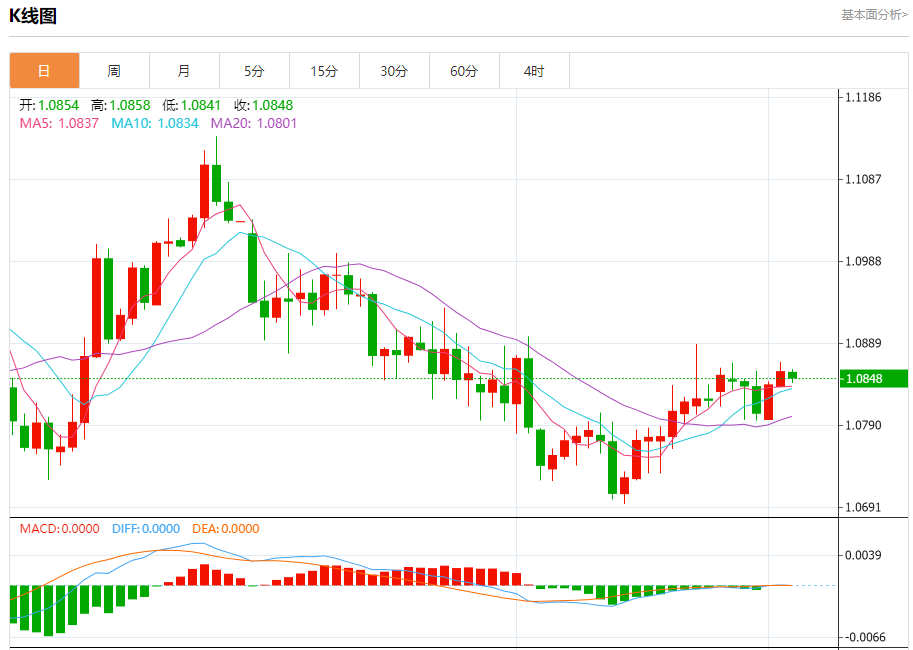Select the 日 daily chart tab
913x650 pixels.
44,71
